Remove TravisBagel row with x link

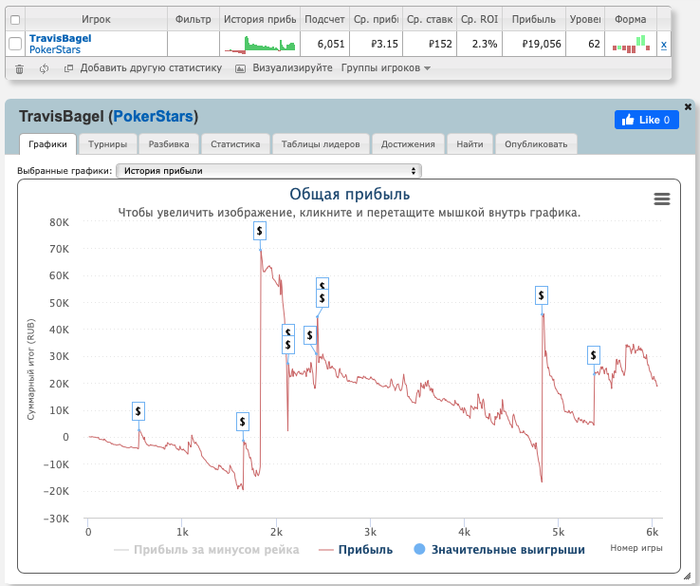pos(663,44)
